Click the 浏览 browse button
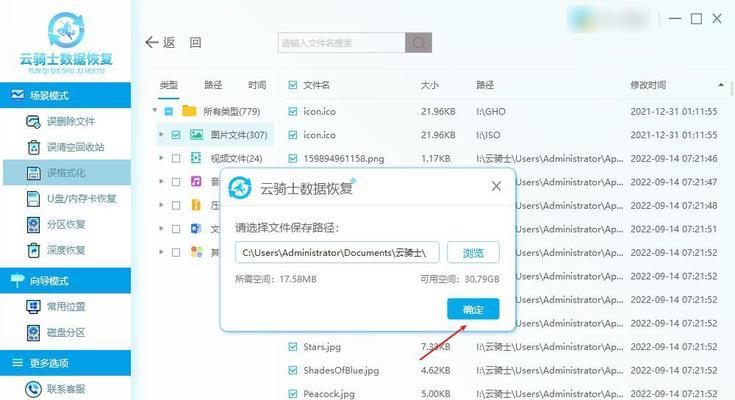735x400 pixels. coord(473,253)
